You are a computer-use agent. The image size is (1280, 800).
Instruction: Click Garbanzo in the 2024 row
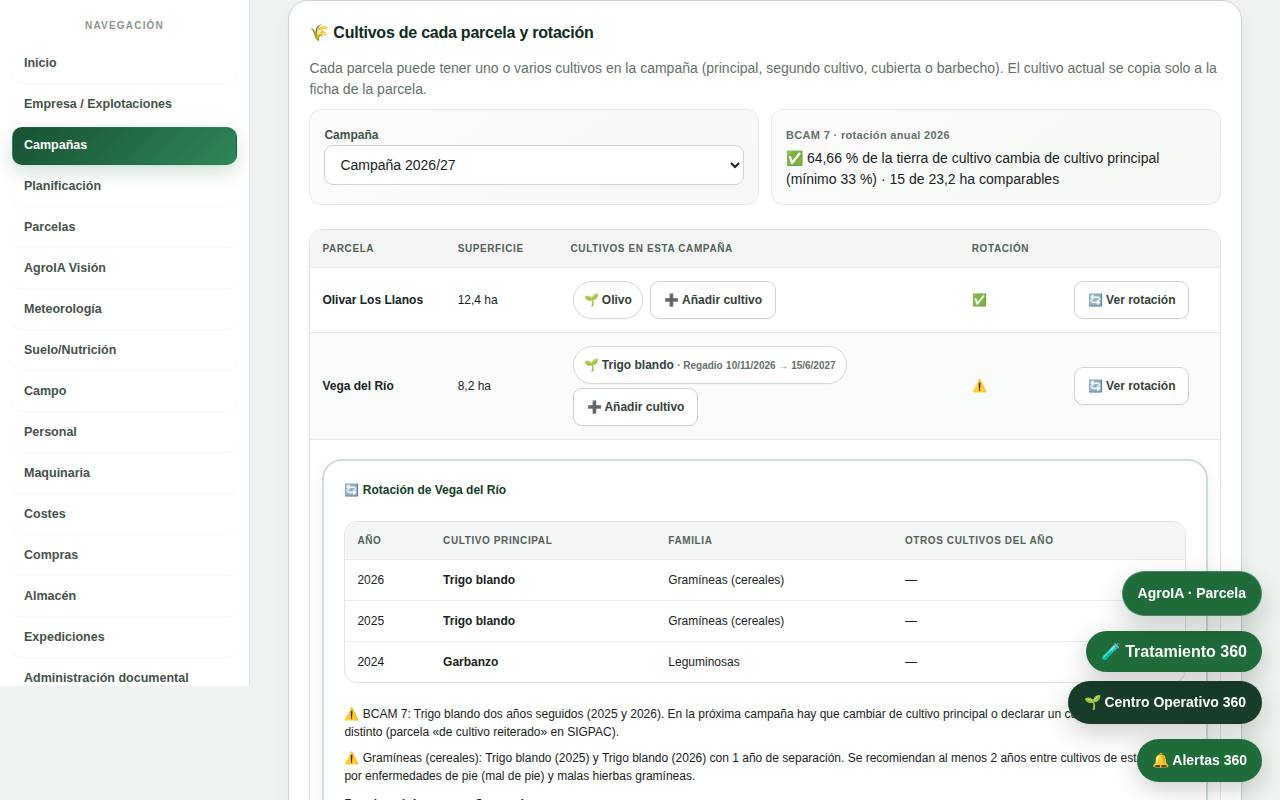tap(470, 662)
